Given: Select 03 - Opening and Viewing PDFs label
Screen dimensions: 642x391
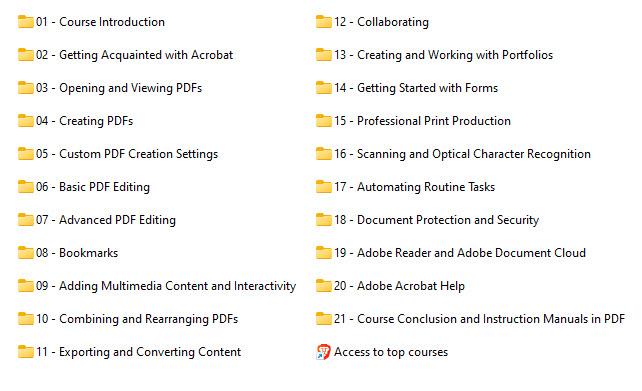Looking at the screenshot, I should click(119, 88).
